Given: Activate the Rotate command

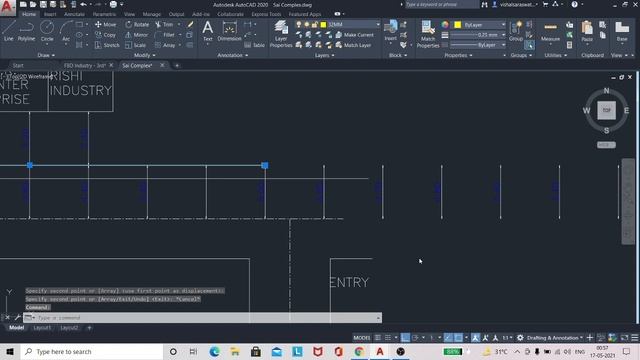Looking at the screenshot, I should coord(137,24).
